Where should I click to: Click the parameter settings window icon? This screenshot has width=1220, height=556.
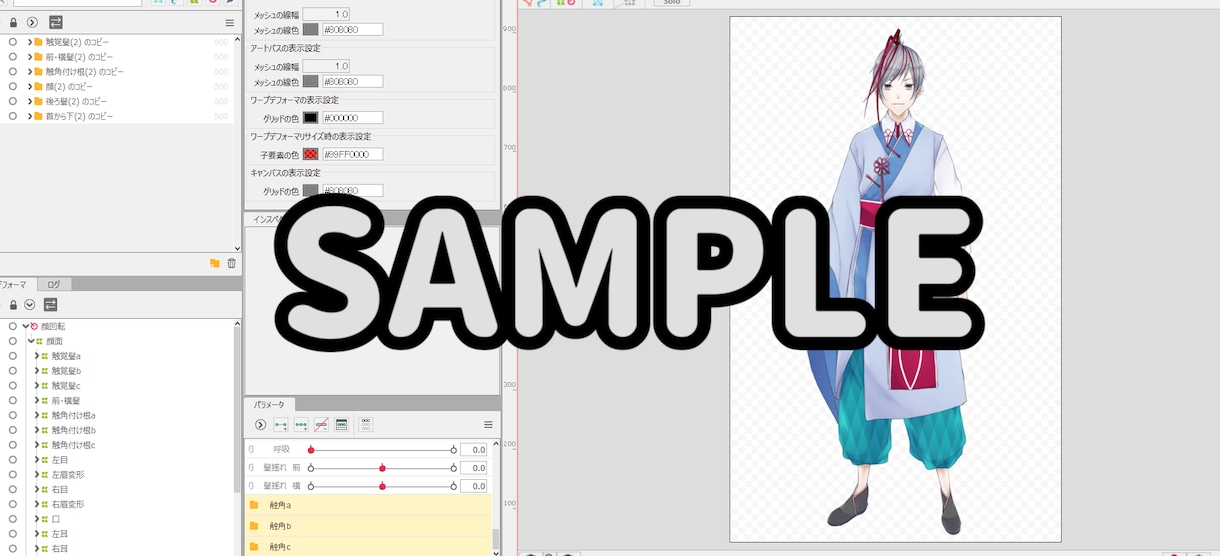[341, 424]
